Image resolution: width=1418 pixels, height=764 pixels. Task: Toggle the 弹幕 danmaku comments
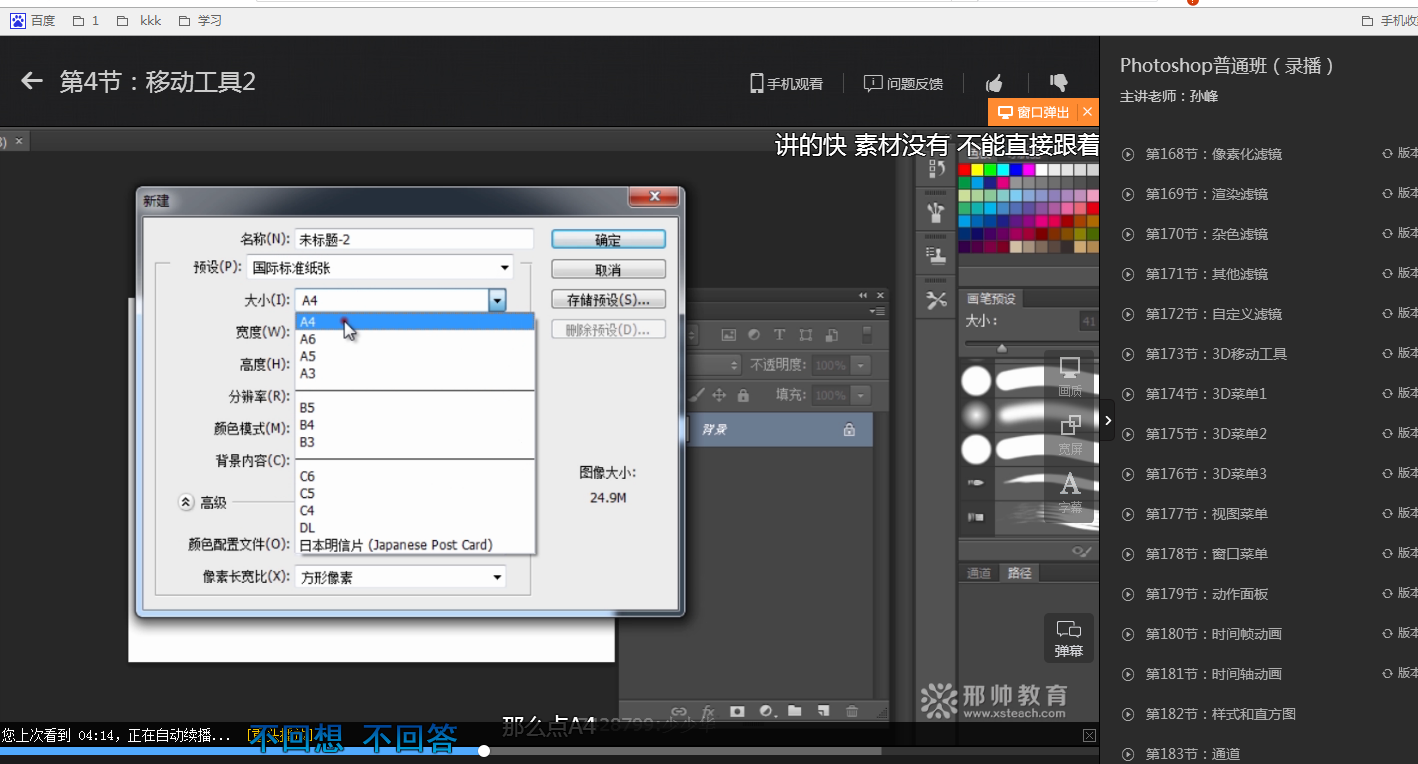1069,638
